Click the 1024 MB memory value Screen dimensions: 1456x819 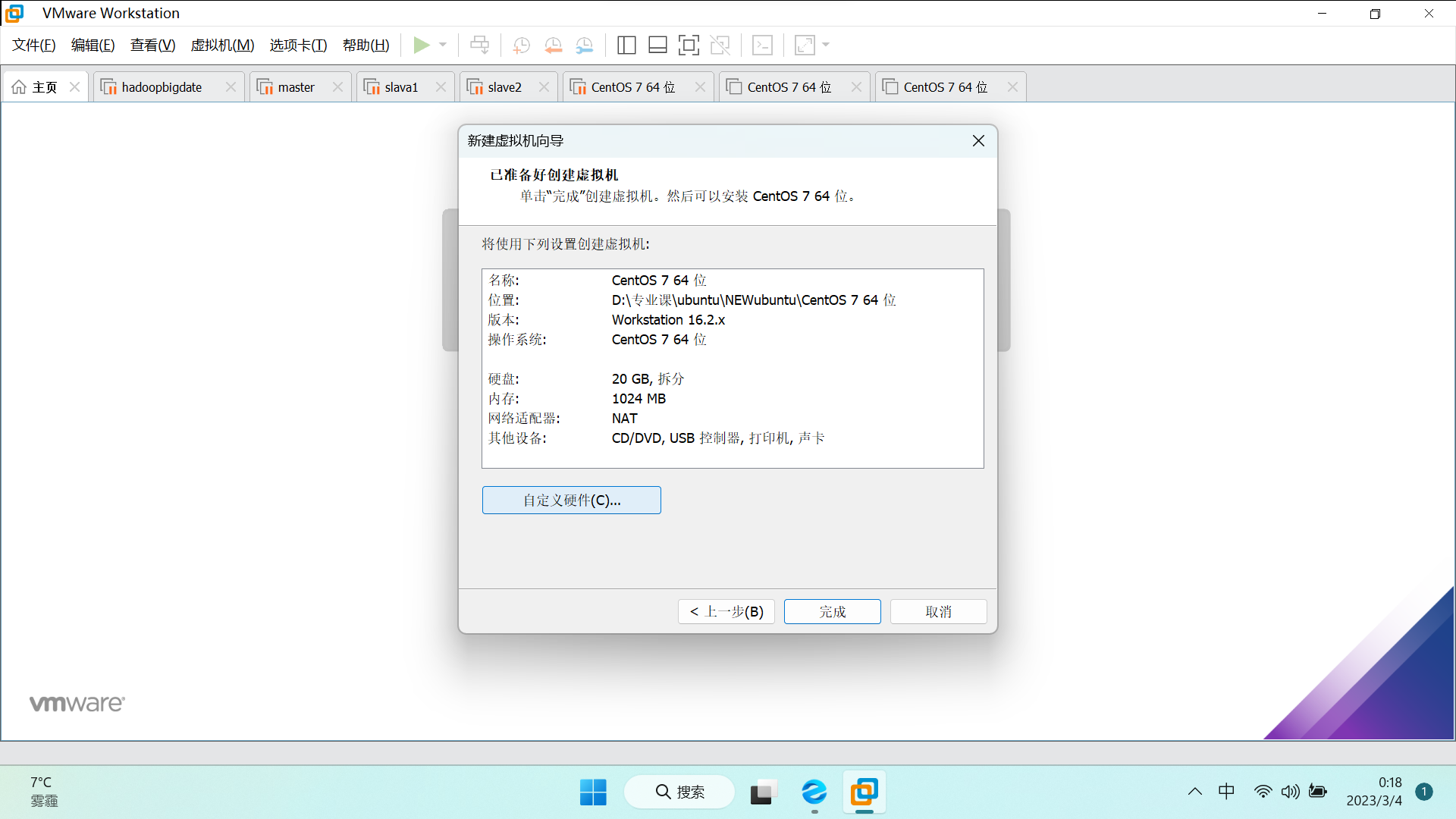pos(639,399)
